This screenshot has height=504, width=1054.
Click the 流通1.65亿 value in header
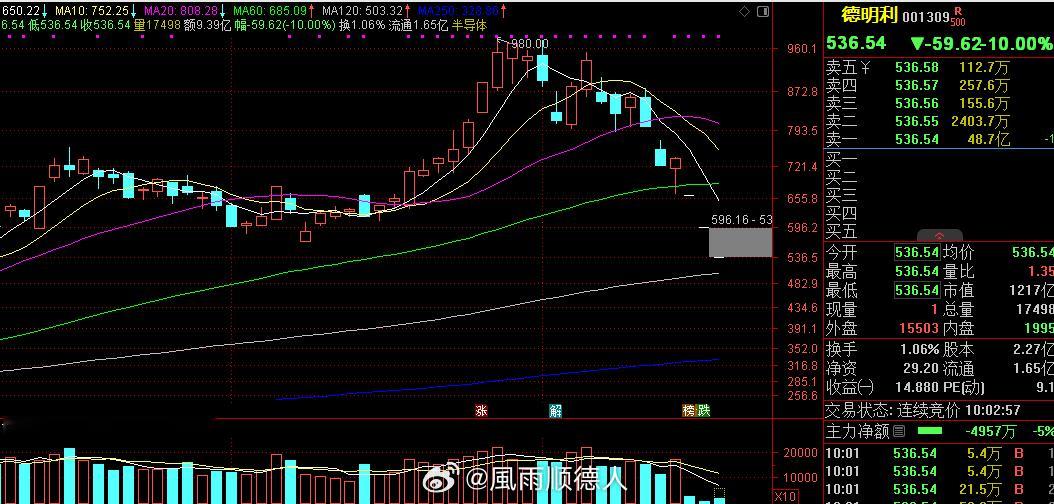coord(419,25)
